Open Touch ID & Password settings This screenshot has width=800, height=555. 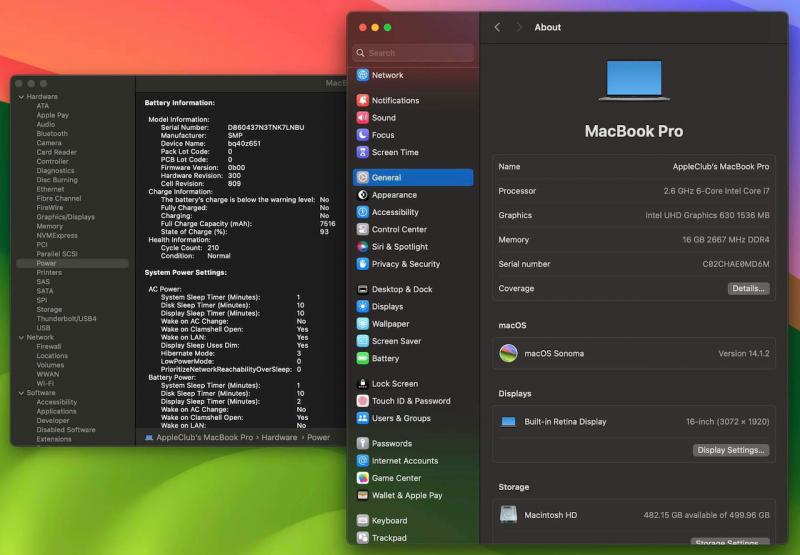click(410, 401)
